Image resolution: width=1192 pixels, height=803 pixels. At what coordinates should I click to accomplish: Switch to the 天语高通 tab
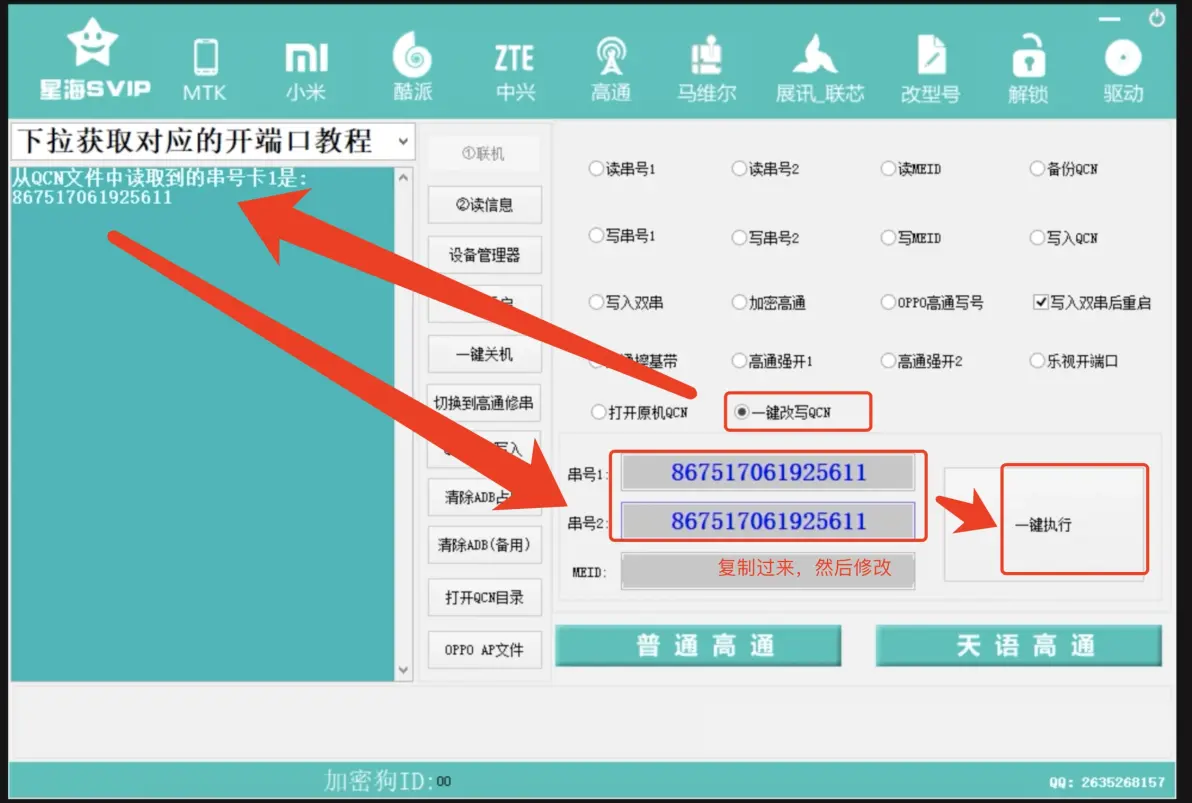1018,646
